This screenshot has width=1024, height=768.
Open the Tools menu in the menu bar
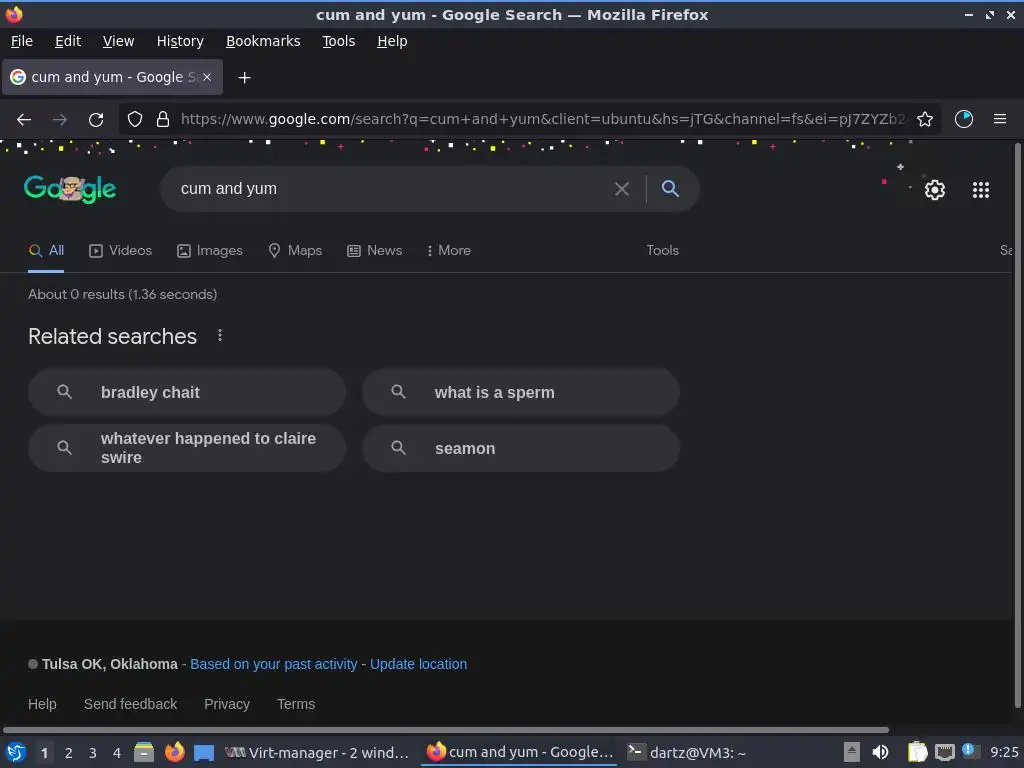click(338, 41)
